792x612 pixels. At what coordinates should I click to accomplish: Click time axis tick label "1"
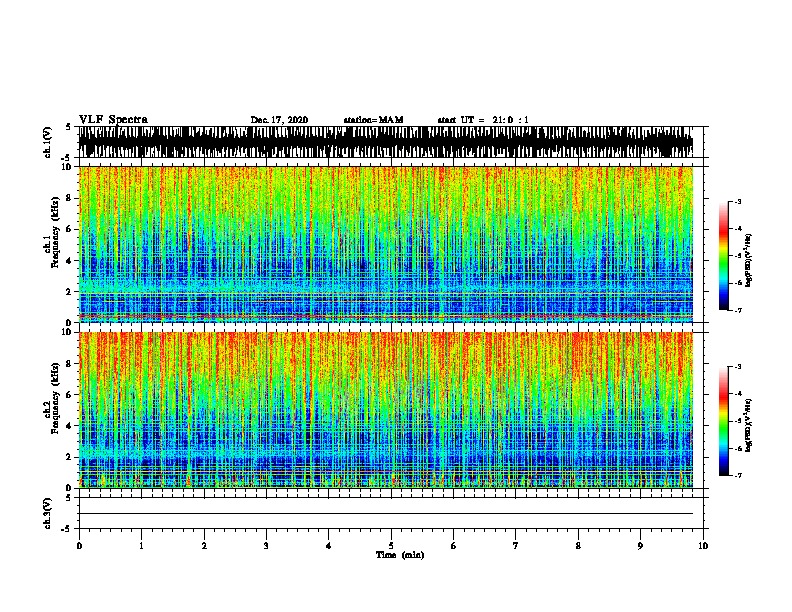click(x=141, y=546)
